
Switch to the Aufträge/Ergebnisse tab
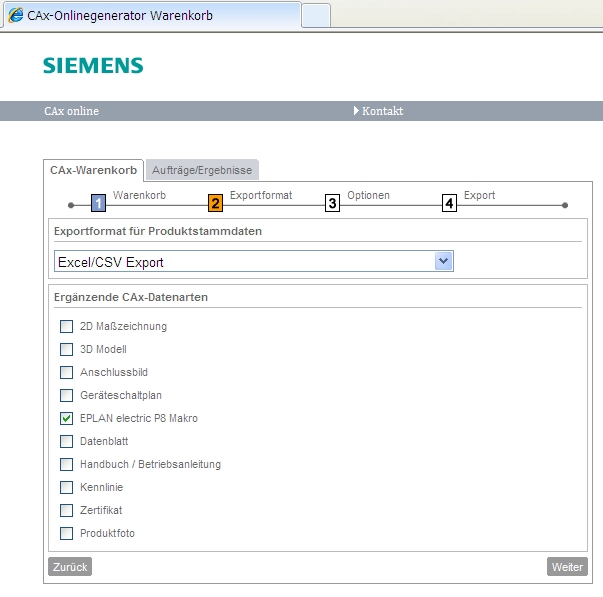click(202, 170)
